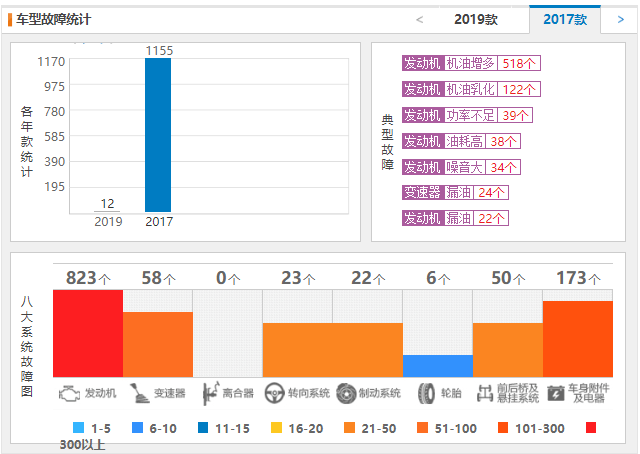Click the 58个 transmission count text

pos(158,278)
